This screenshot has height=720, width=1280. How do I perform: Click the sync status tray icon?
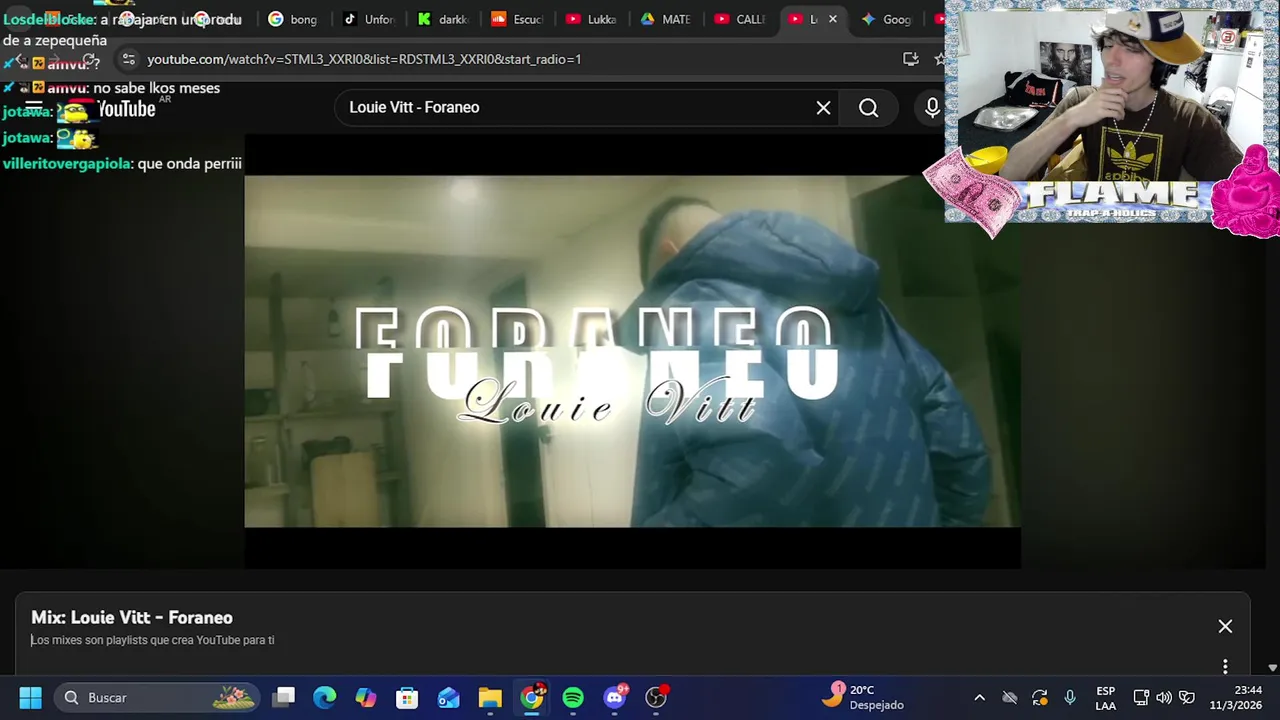(x=1040, y=697)
